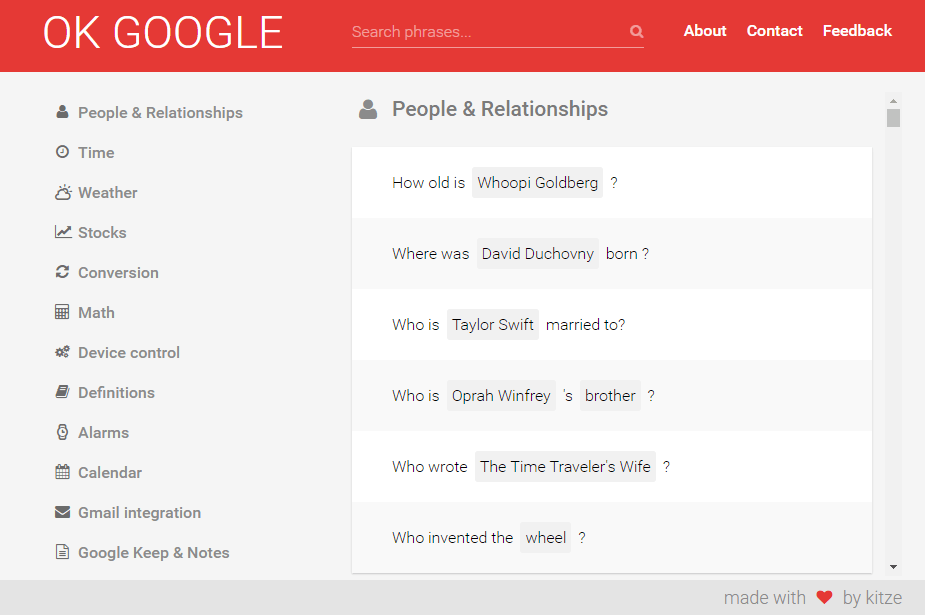Click the Conversion refresh arrows icon
Image resolution: width=925 pixels, height=615 pixels.
pos(62,272)
